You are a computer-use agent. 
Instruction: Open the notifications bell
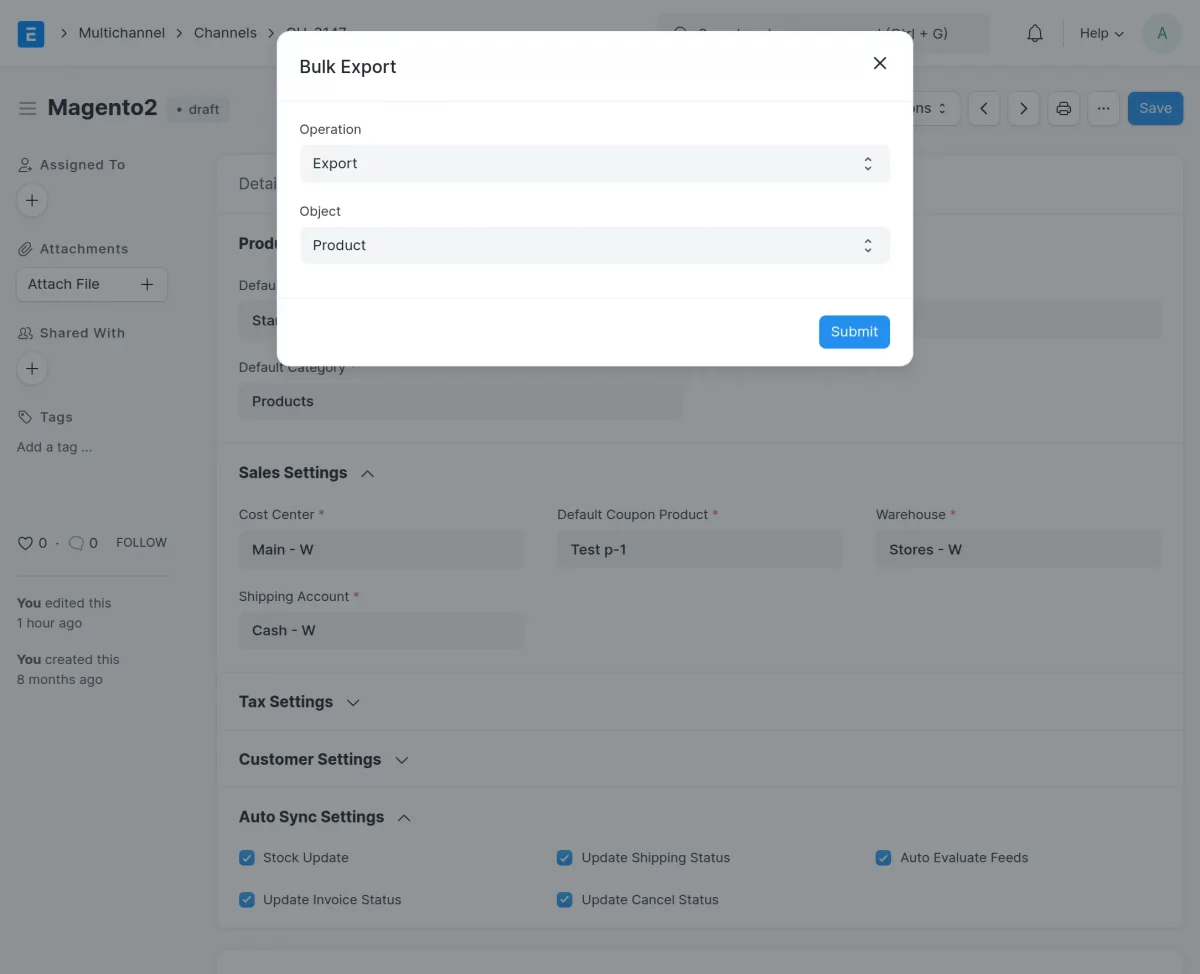pos(1035,33)
